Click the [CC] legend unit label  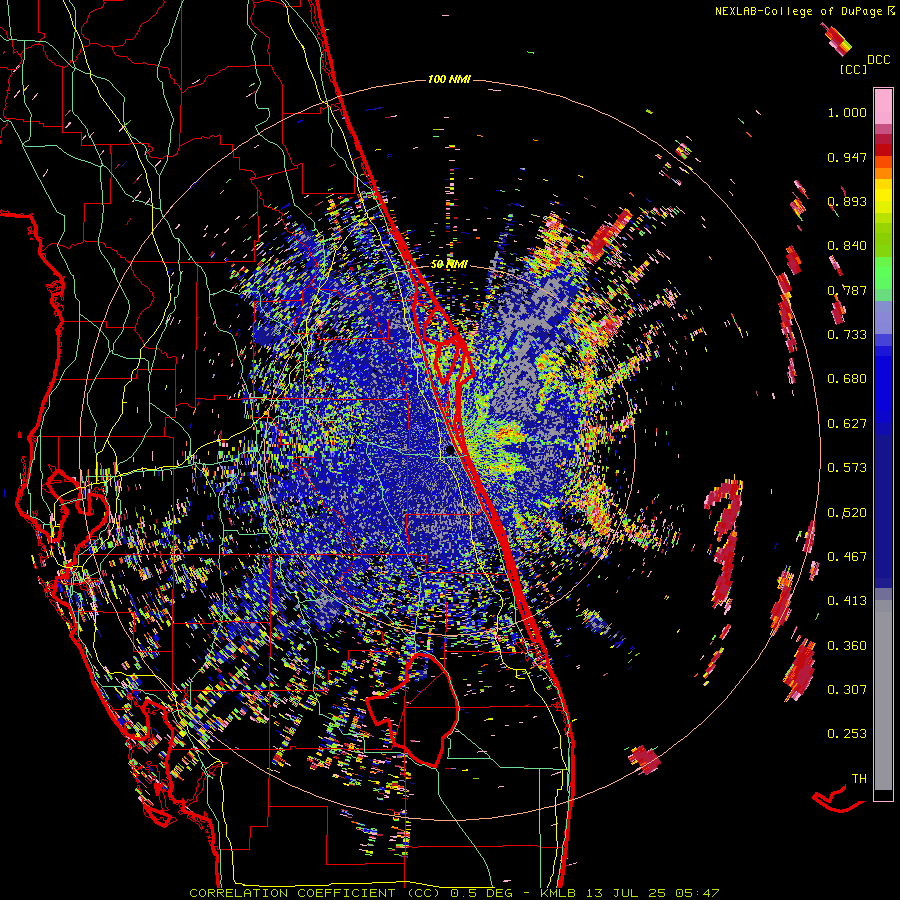pos(852,69)
